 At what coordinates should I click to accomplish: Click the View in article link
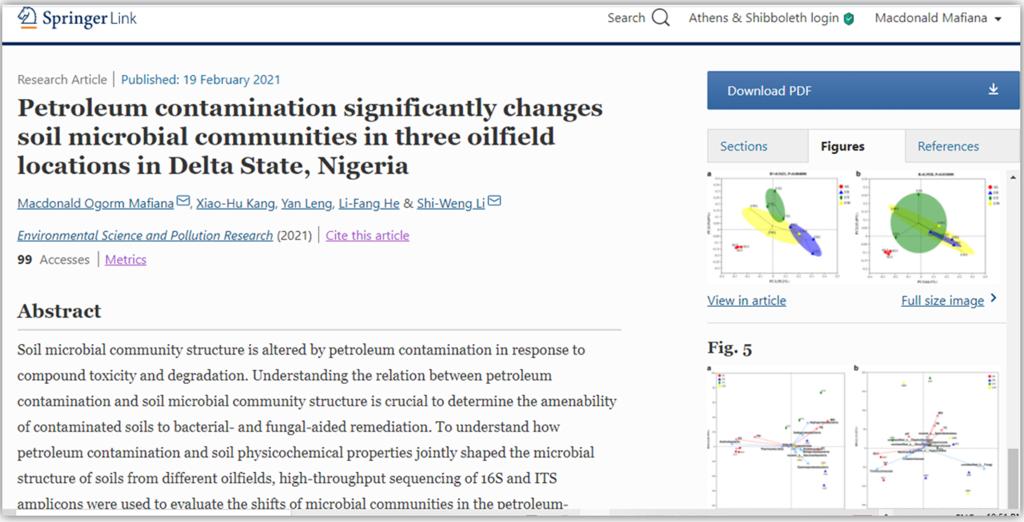click(746, 300)
